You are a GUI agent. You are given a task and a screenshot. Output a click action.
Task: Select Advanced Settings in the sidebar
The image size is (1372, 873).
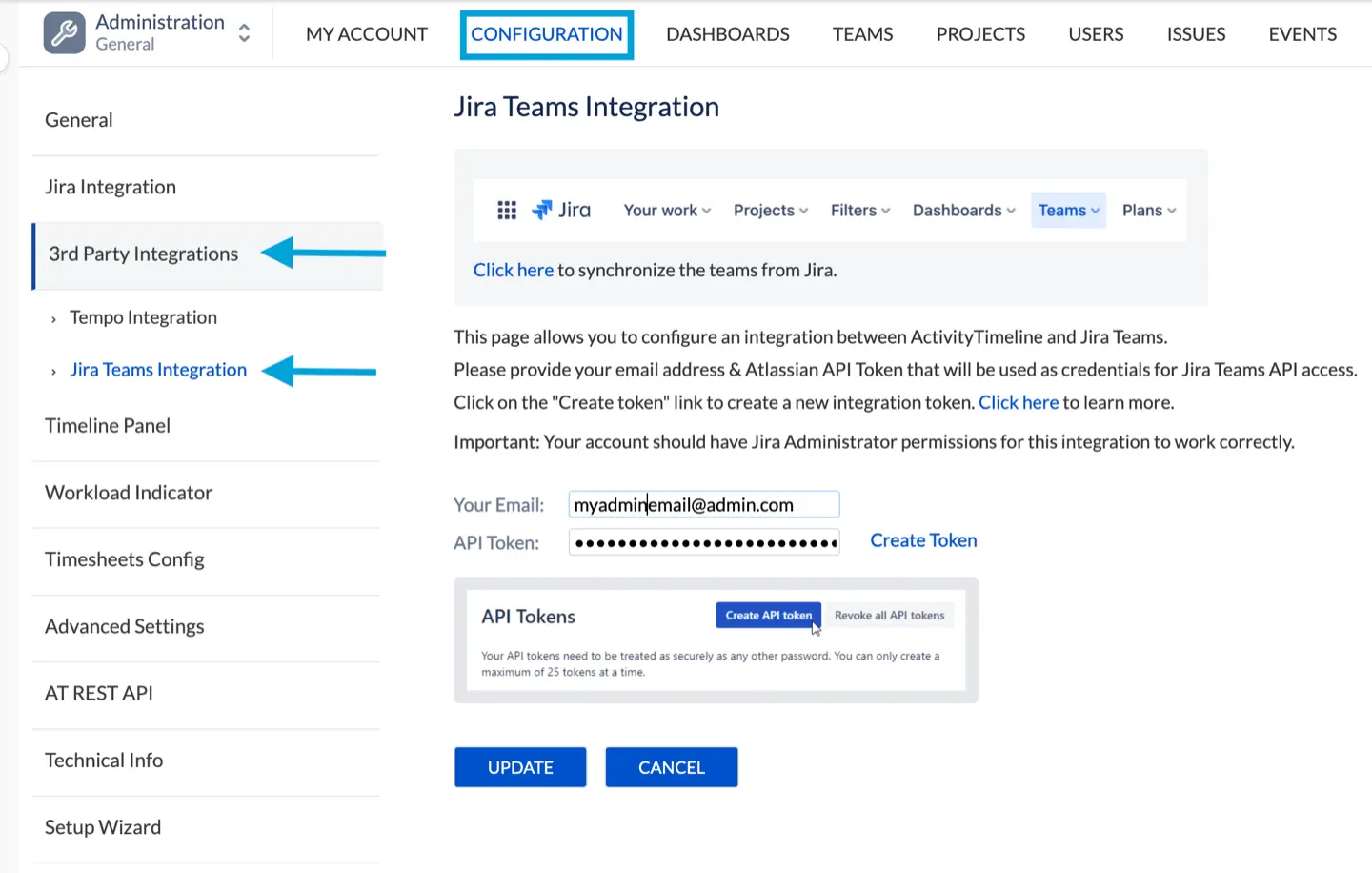pyautogui.click(x=125, y=626)
